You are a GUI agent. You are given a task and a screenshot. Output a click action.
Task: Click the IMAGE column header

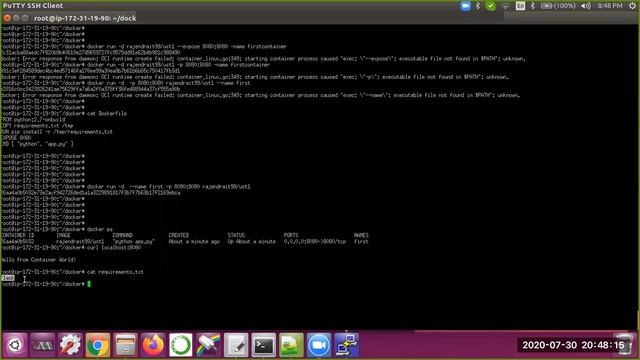click(x=63, y=236)
